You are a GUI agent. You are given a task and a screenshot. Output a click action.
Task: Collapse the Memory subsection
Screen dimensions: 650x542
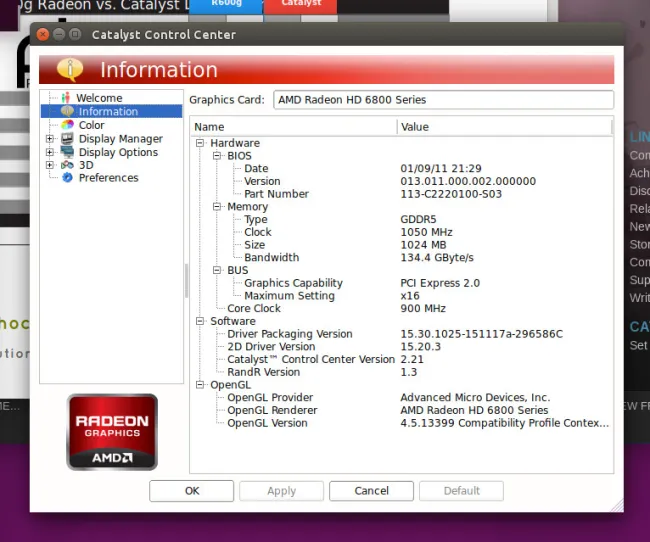point(216,207)
